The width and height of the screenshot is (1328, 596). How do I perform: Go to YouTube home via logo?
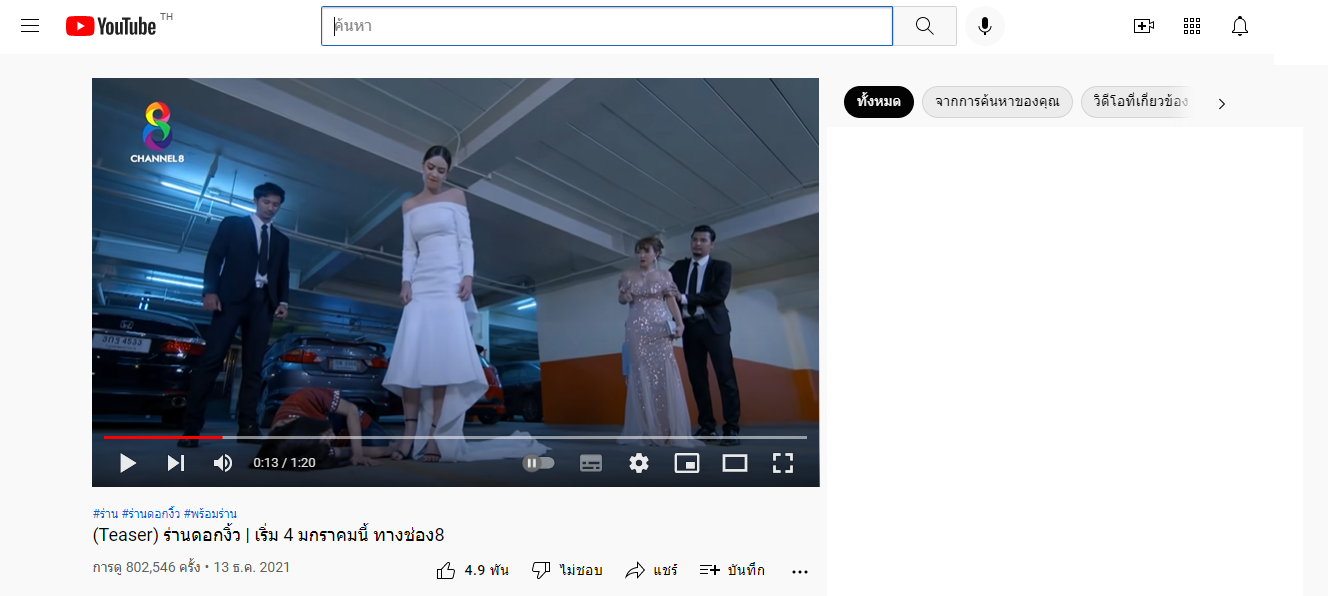point(111,26)
